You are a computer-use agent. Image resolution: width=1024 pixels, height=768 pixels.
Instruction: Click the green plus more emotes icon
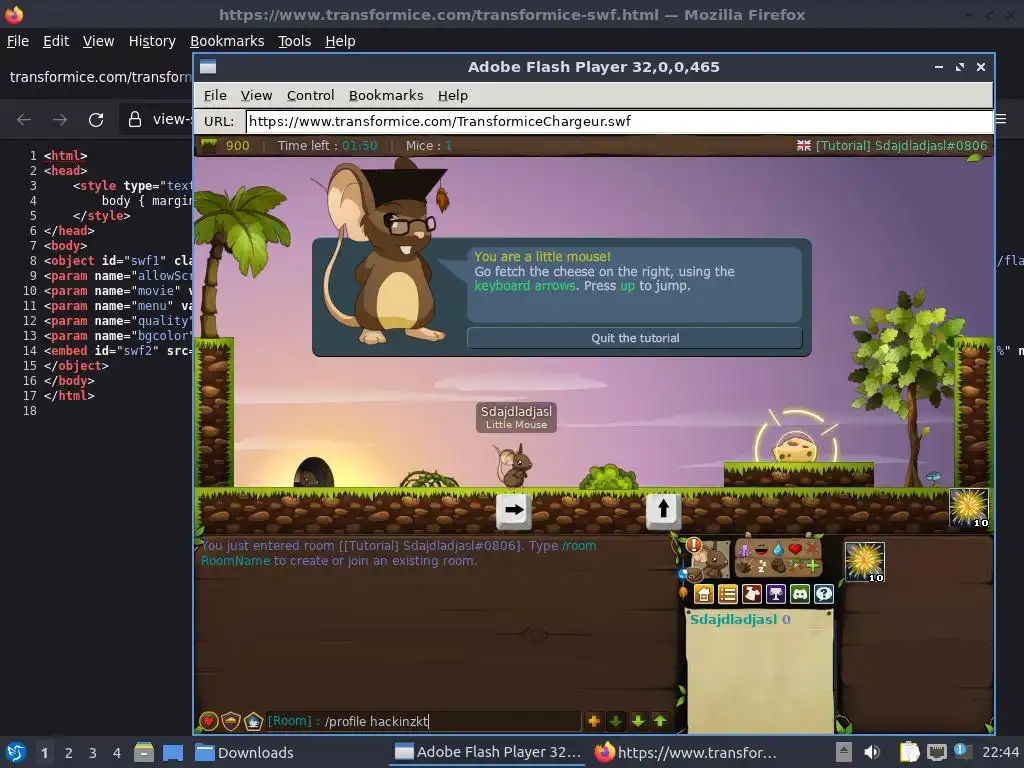pos(812,566)
